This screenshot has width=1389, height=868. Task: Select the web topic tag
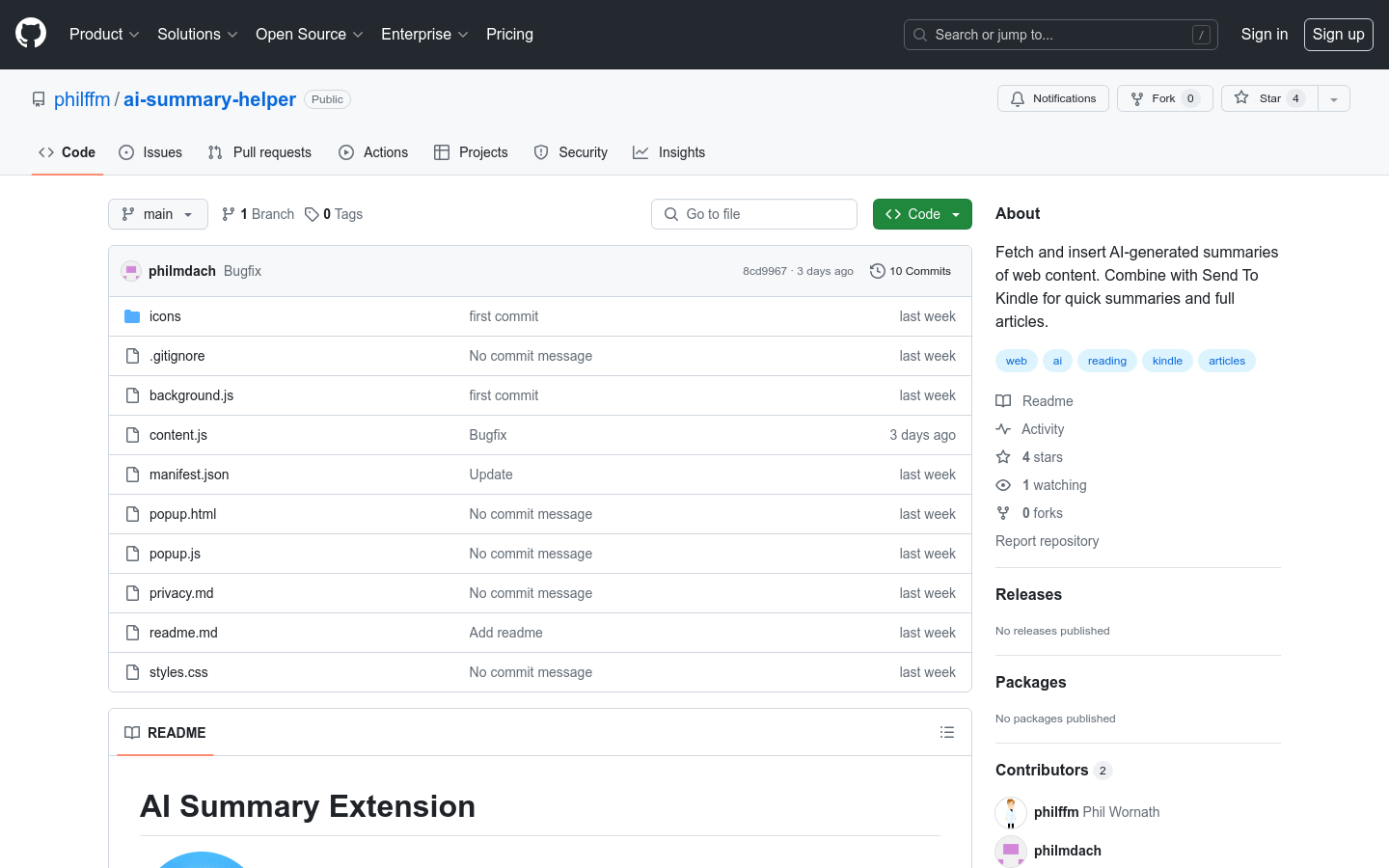click(x=1017, y=361)
